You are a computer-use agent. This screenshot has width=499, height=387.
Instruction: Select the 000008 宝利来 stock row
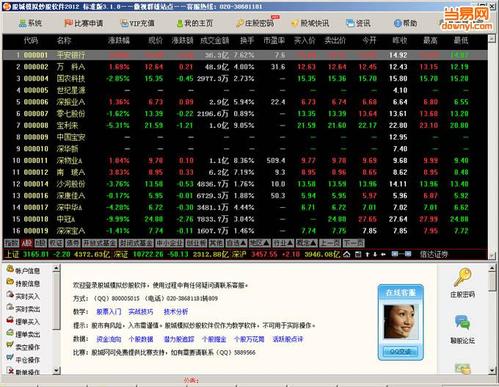click(x=245, y=125)
